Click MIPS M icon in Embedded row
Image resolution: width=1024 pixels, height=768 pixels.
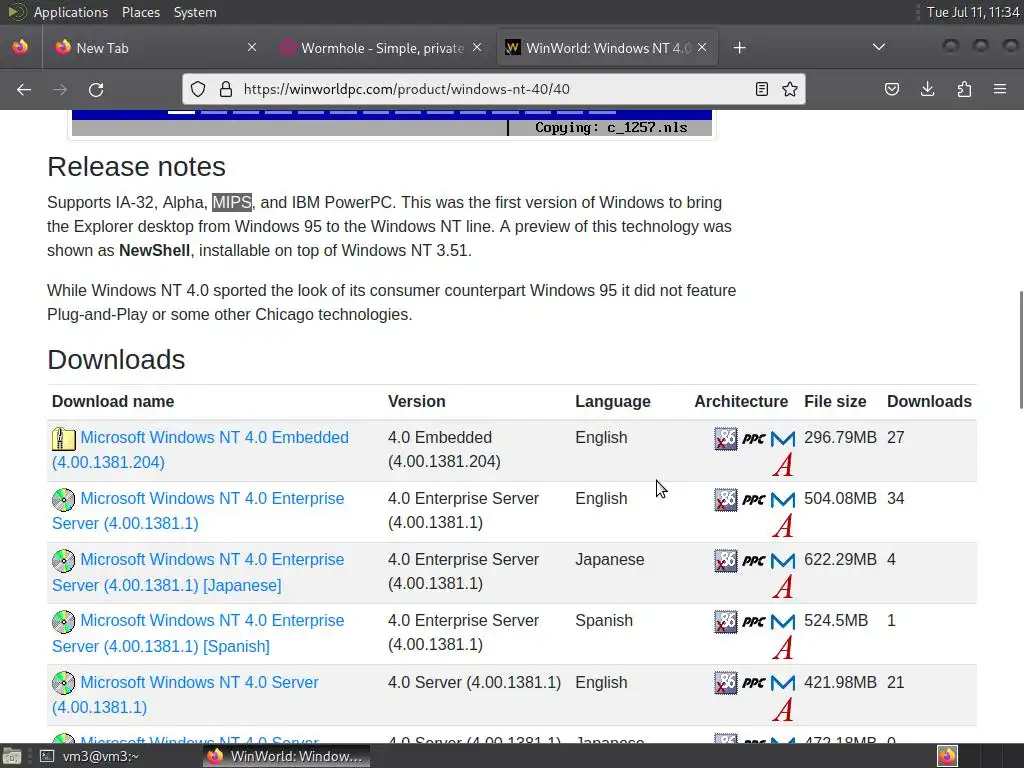(783, 439)
